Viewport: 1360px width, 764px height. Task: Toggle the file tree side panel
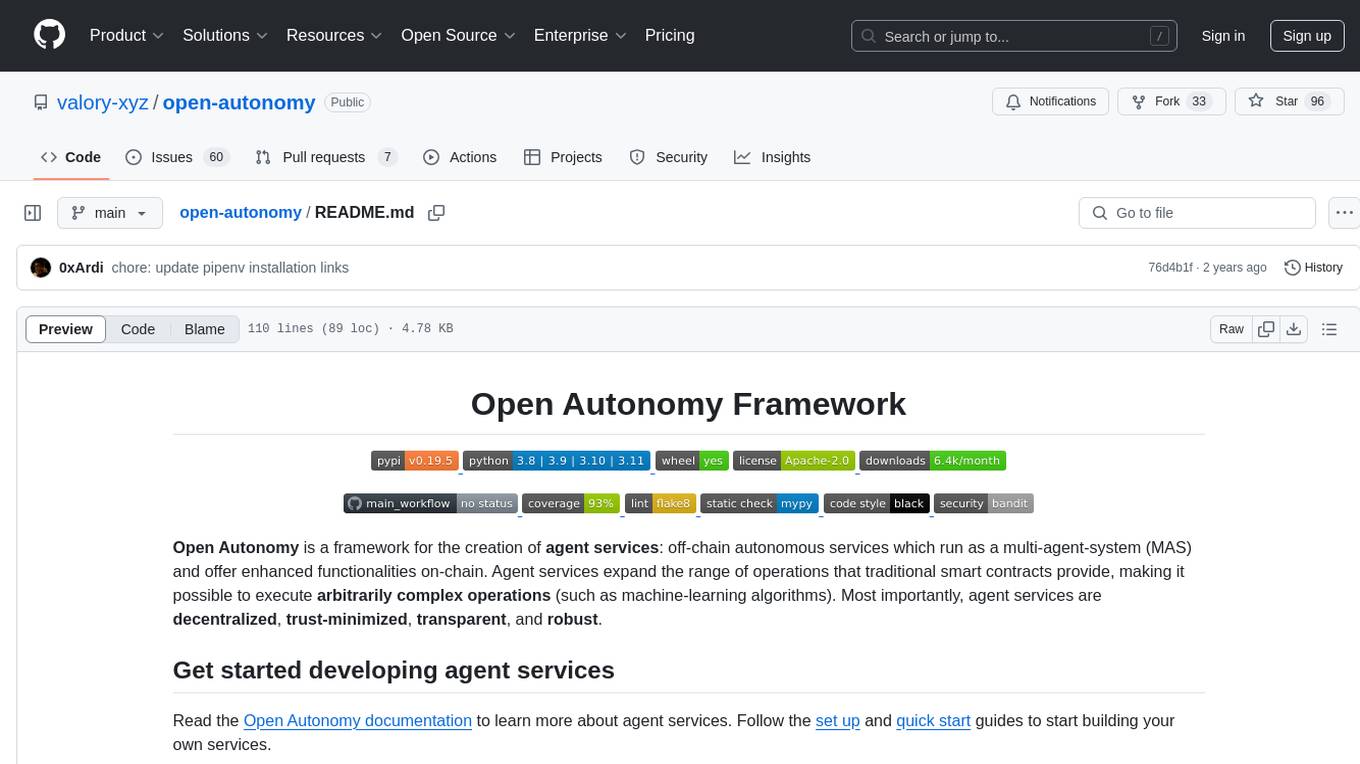[33, 213]
